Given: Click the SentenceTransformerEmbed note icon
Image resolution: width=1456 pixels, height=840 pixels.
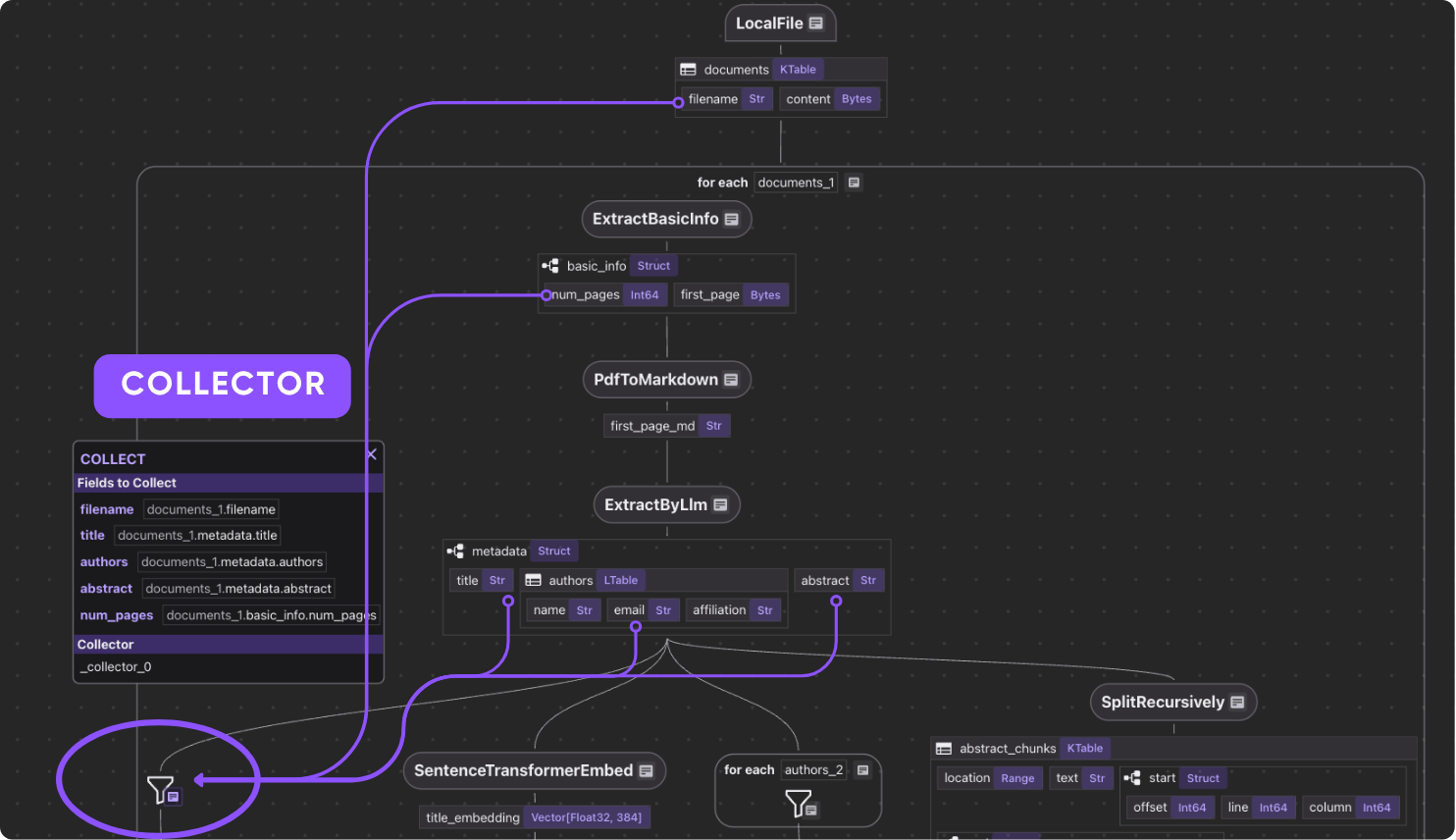Looking at the screenshot, I should [x=646, y=771].
